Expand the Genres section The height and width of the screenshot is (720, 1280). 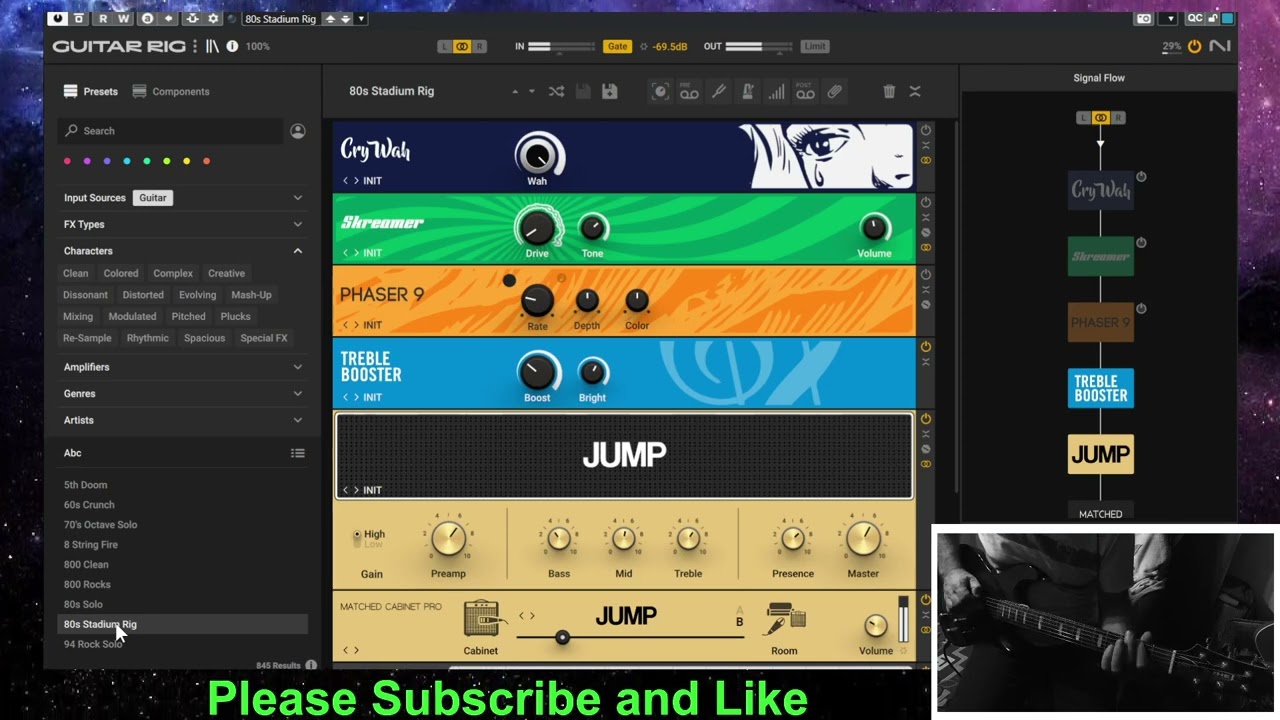pyautogui.click(x=298, y=394)
